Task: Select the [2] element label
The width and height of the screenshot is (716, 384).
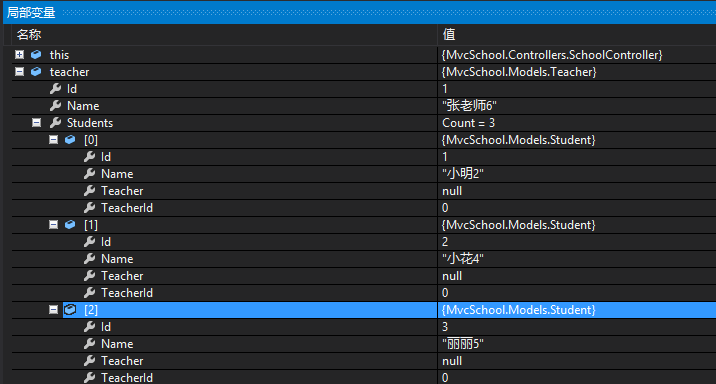Action: click(x=91, y=310)
